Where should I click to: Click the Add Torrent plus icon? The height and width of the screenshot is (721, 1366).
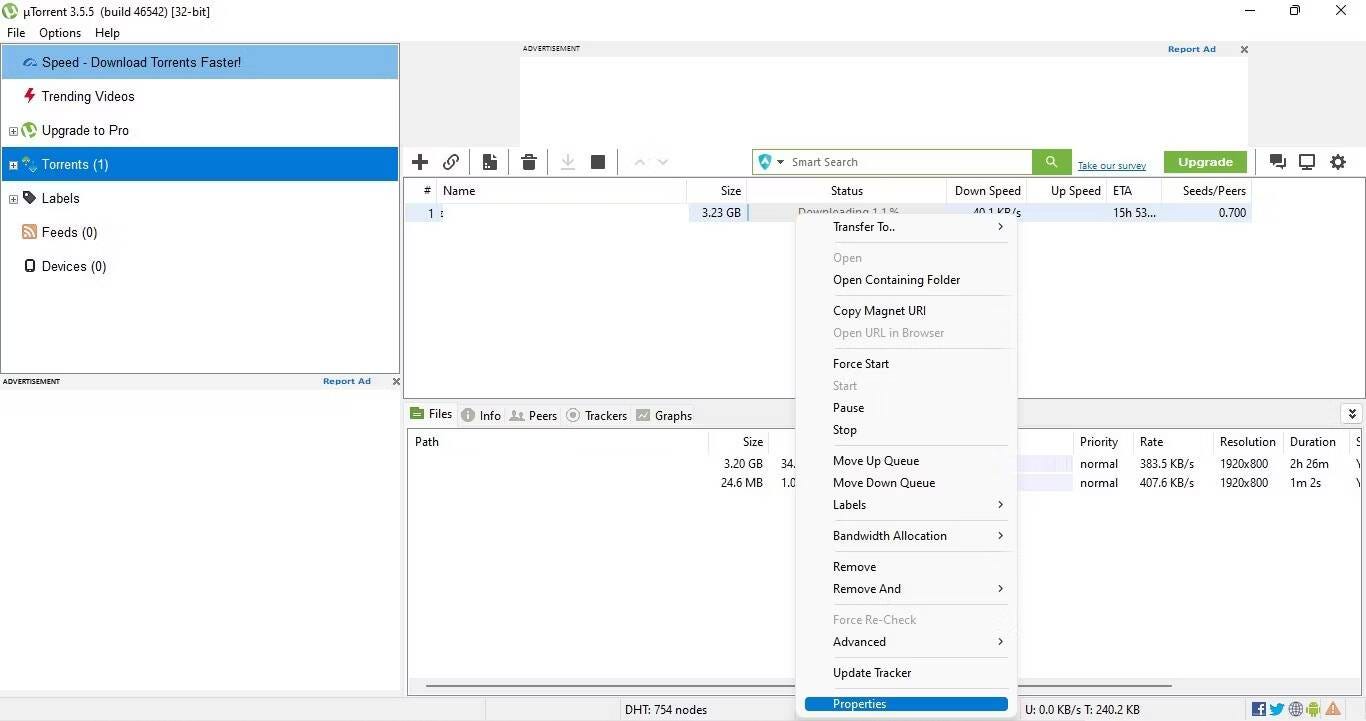[x=420, y=162]
